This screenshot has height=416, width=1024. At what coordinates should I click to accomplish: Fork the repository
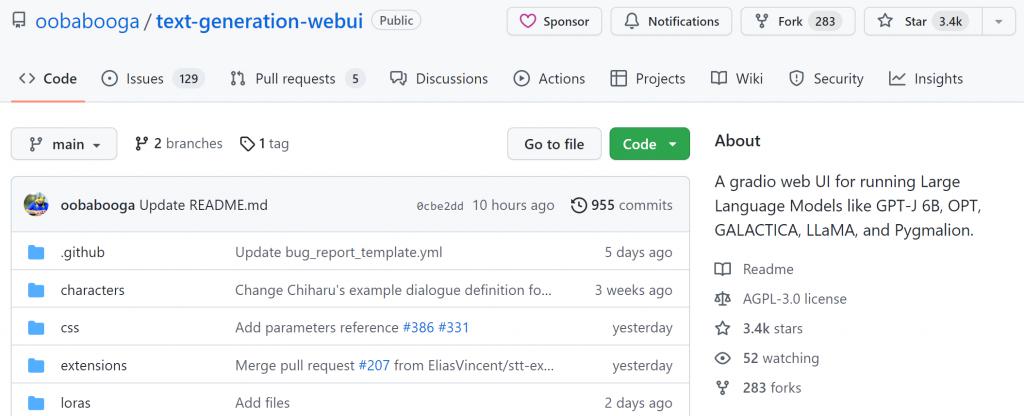797,22
